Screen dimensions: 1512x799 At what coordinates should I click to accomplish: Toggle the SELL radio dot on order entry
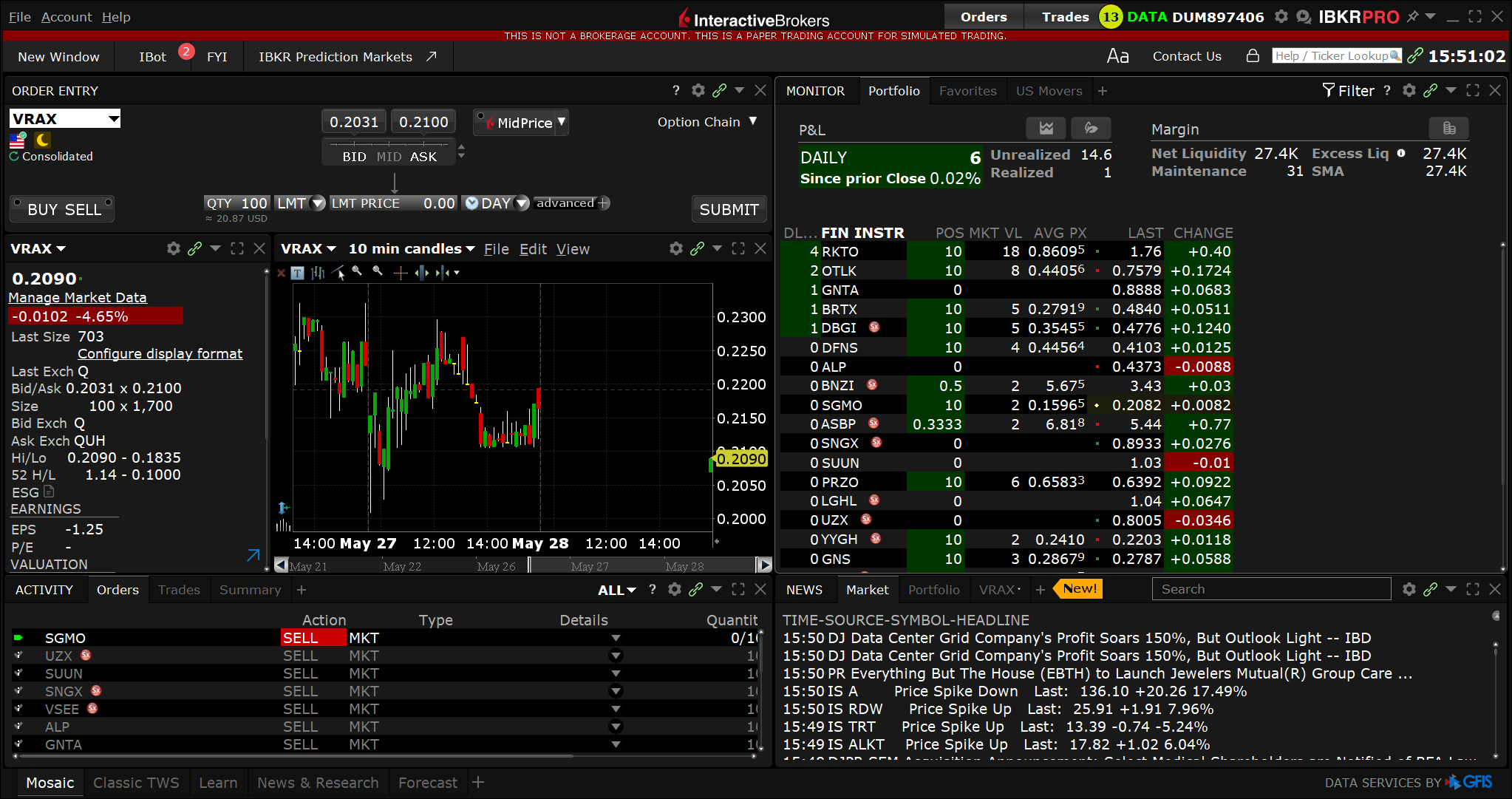[x=108, y=202]
